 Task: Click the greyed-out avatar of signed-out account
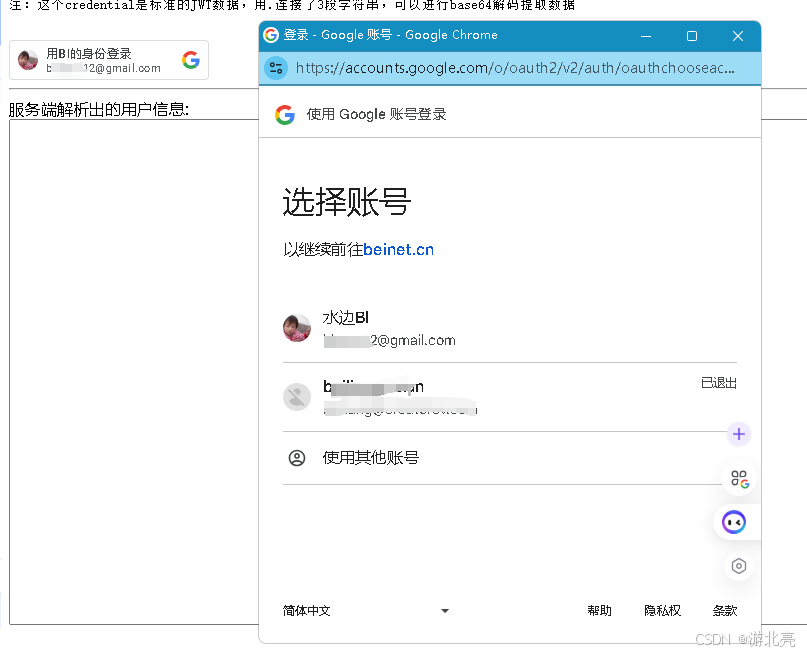(x=297, y=397)
